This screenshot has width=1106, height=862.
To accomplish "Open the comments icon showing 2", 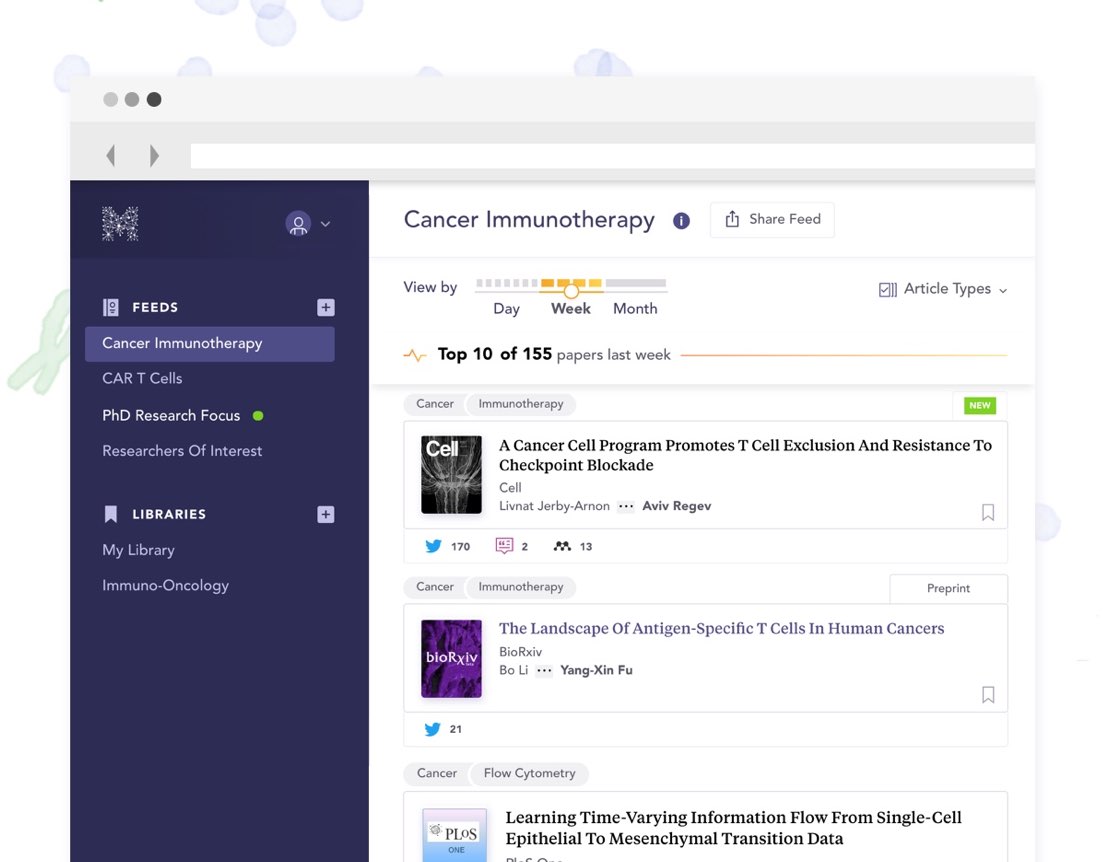I will coord(505,546).
